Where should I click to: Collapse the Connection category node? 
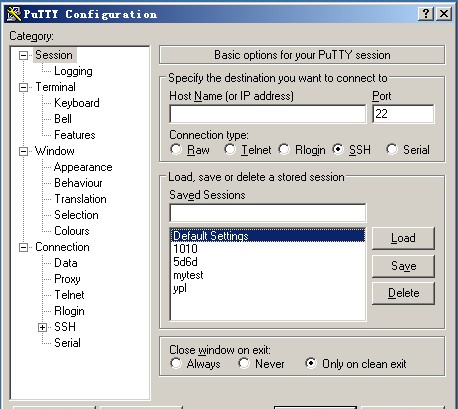click(x=23, y=247)
